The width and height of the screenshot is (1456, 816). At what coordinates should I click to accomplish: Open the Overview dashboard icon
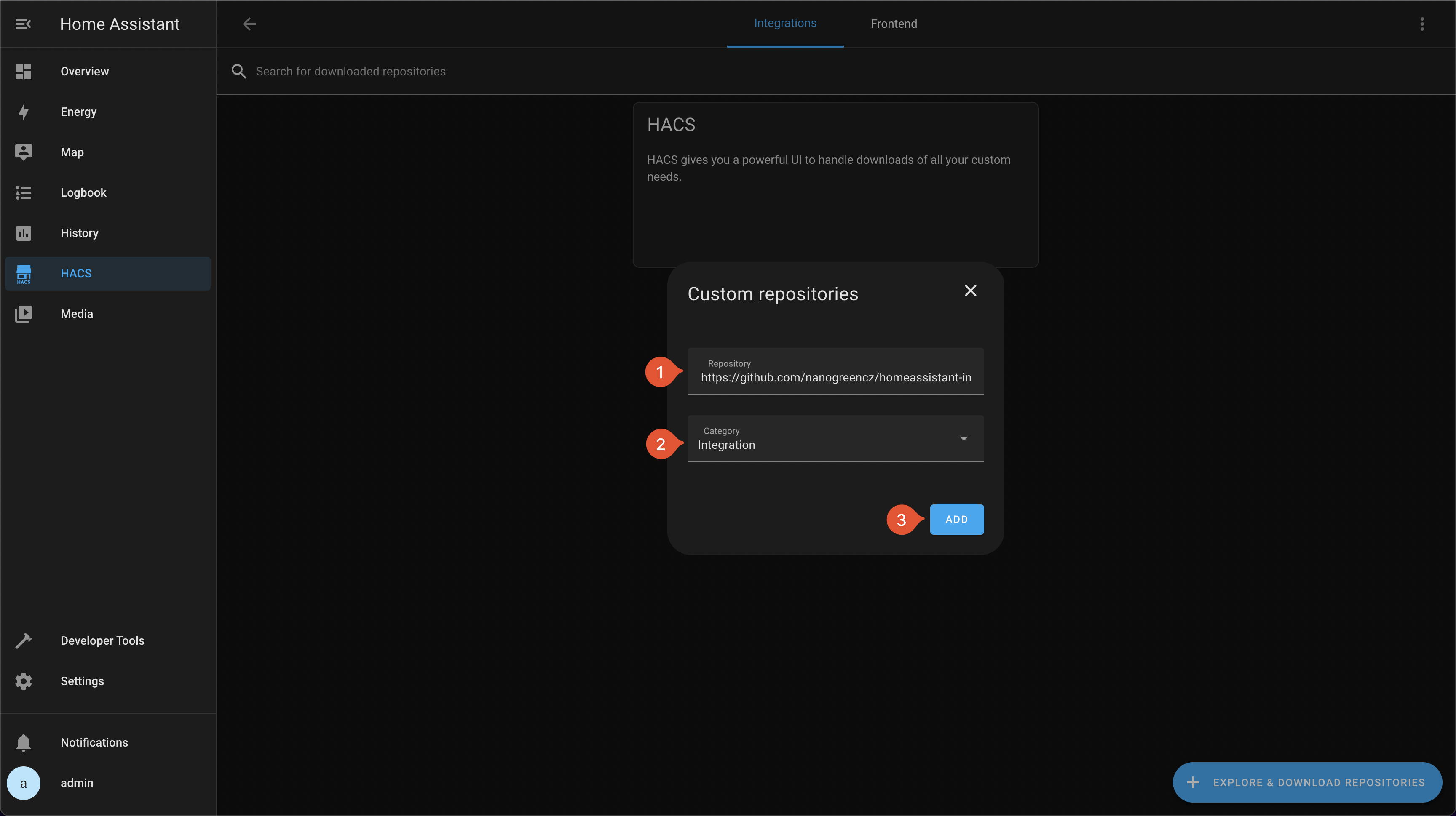pyautogui.click(x=23, y=71)
